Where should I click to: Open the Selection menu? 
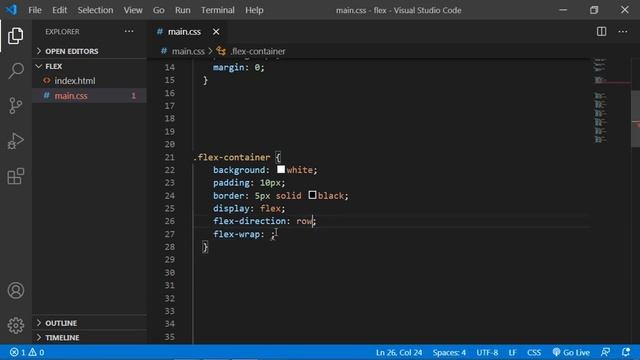coord(96,10)
